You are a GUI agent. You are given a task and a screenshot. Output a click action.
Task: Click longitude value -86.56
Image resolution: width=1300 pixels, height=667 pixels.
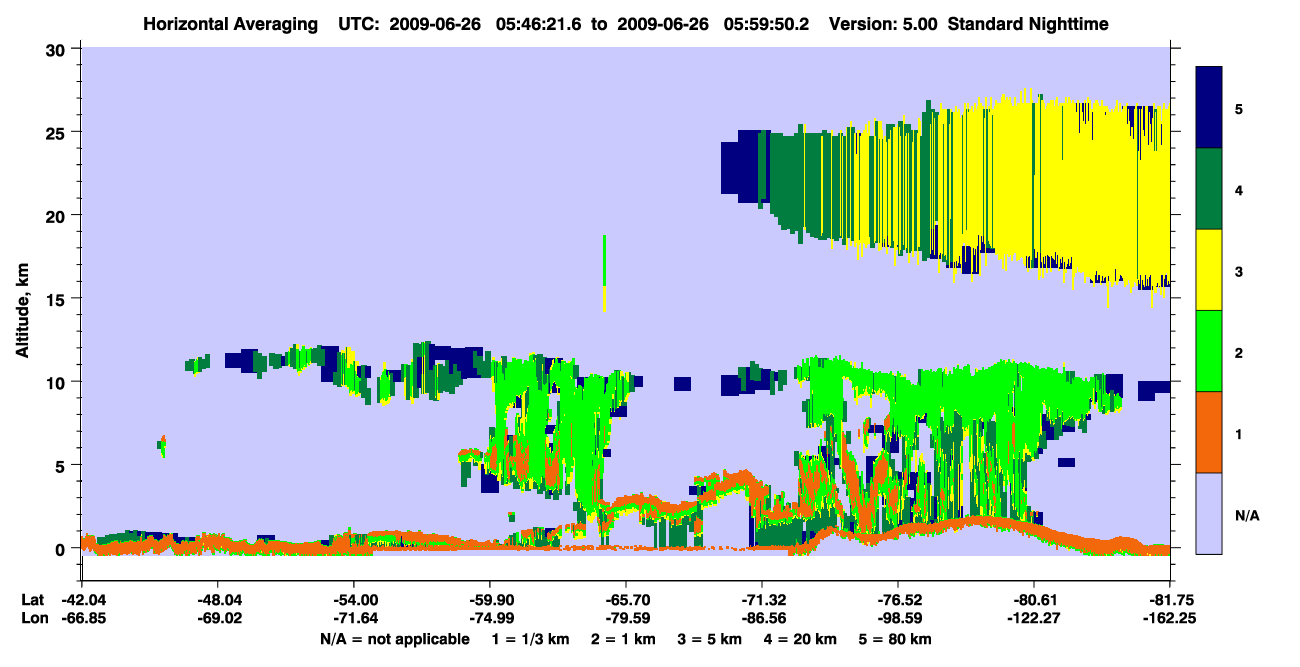point(762,618)
